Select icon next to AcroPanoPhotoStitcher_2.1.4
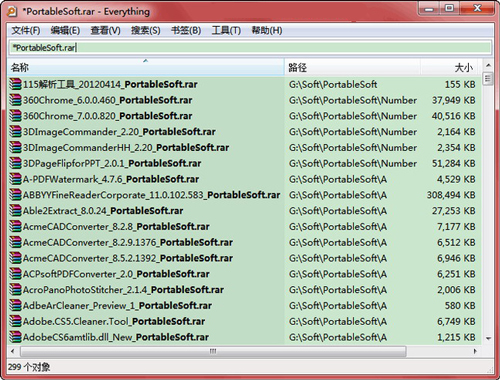500x380 pixels. tap(15, 290)
